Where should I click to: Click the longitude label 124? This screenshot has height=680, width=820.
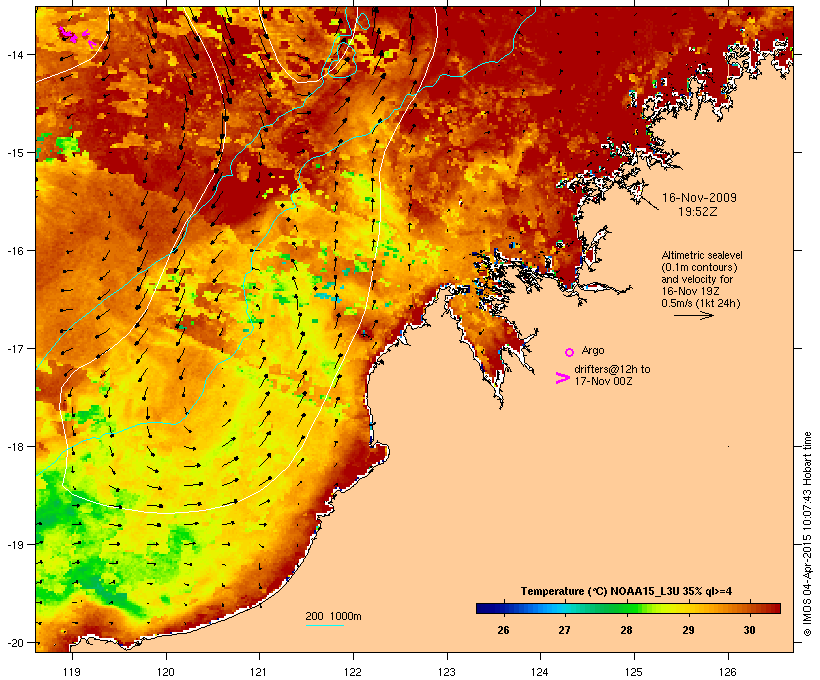click(540, 672)
